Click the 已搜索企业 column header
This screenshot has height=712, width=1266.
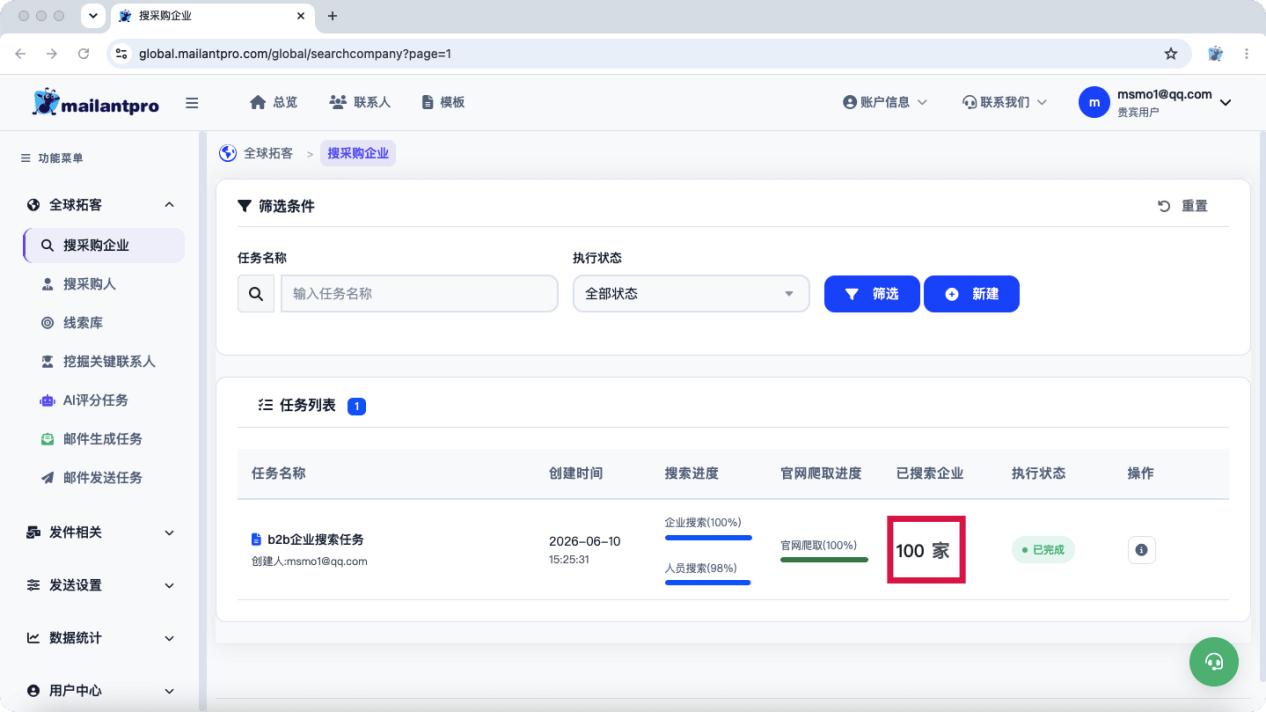pos(930,474)
